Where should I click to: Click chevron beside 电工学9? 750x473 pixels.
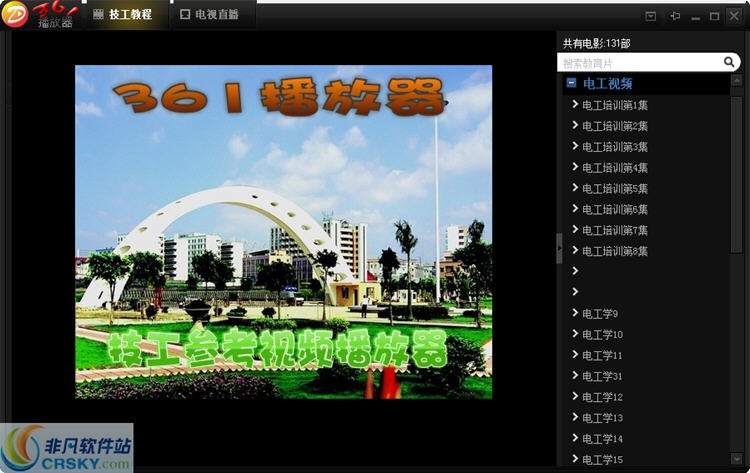pos(575,312)
